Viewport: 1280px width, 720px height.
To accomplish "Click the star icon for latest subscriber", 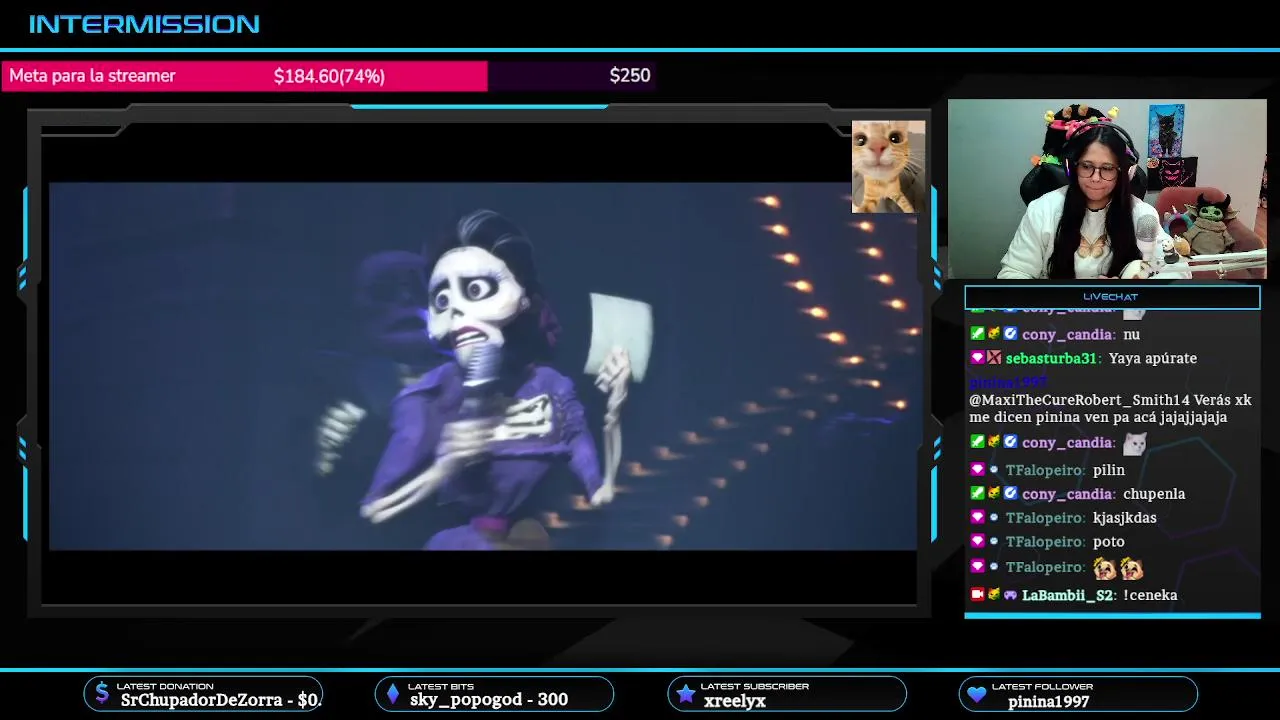I will 685,693.
